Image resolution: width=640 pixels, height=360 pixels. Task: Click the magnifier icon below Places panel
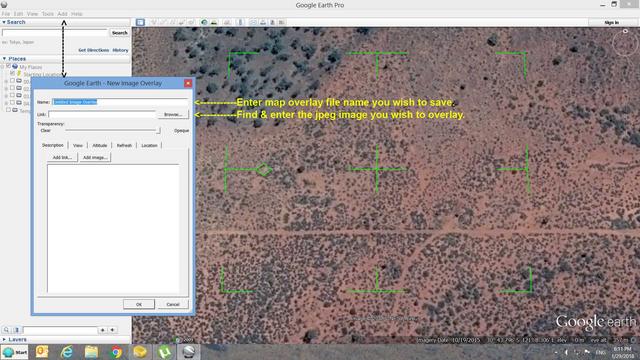coord(7,330)
